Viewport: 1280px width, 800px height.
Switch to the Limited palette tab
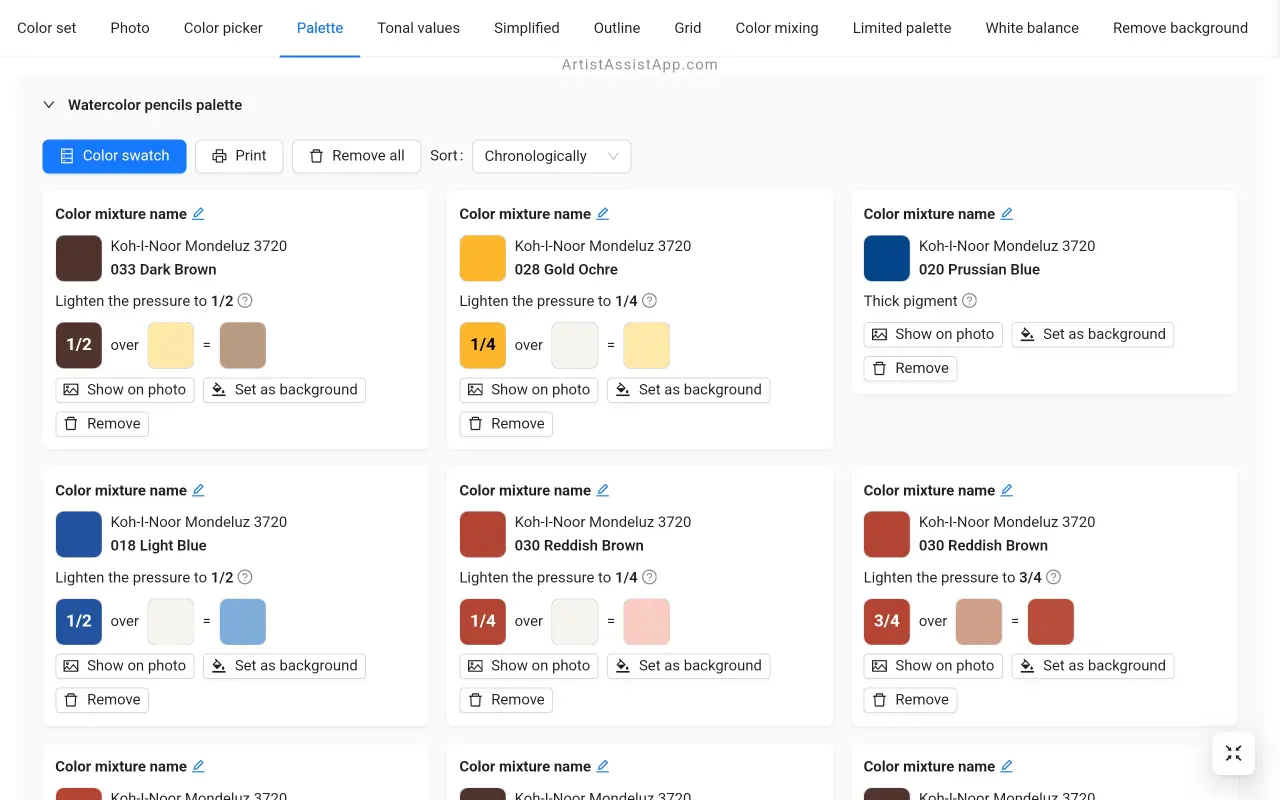[902, 28]
